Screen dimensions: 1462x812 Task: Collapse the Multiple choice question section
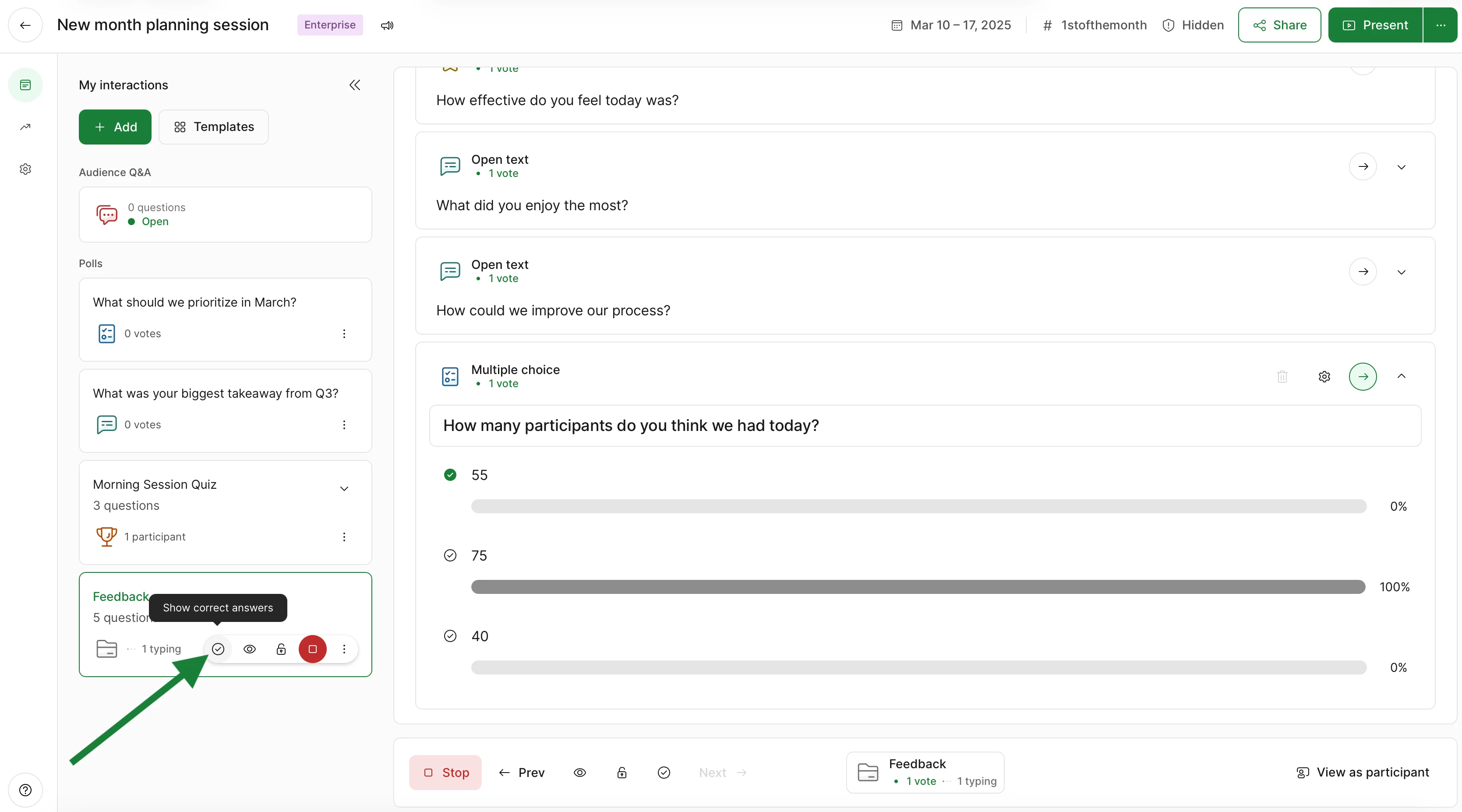(1401, 376)
